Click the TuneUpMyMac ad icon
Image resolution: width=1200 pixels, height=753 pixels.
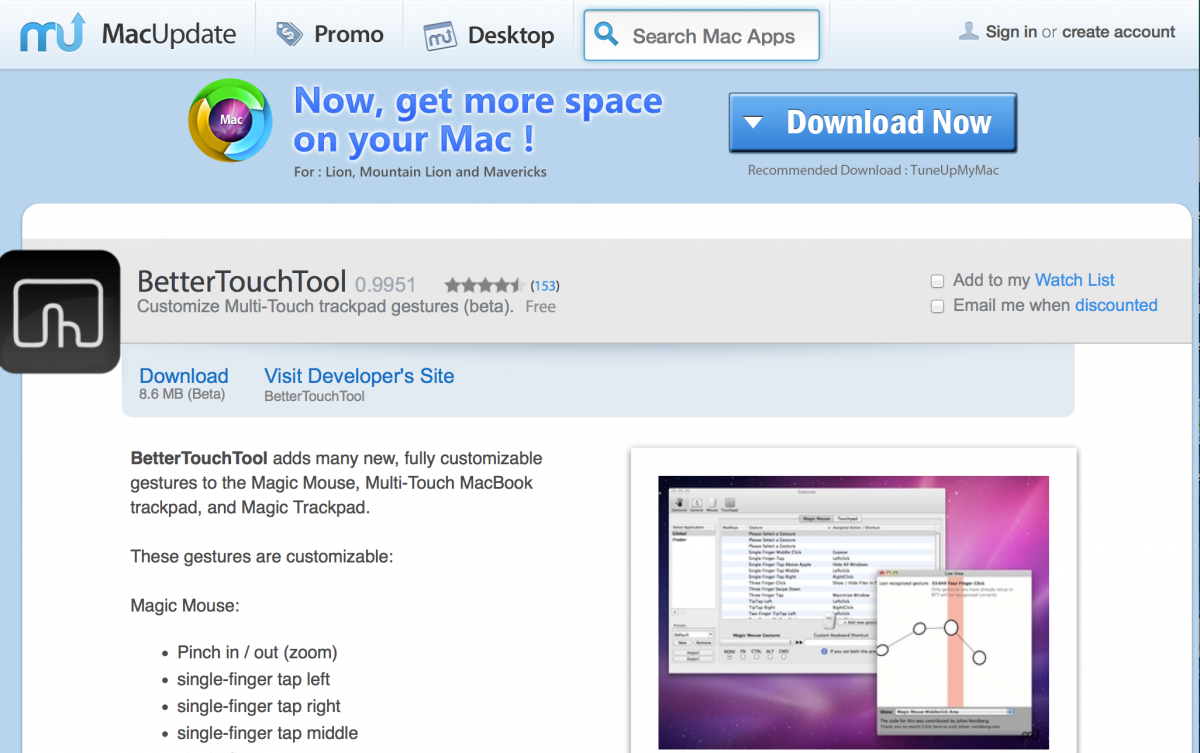[x=230, y=121]
